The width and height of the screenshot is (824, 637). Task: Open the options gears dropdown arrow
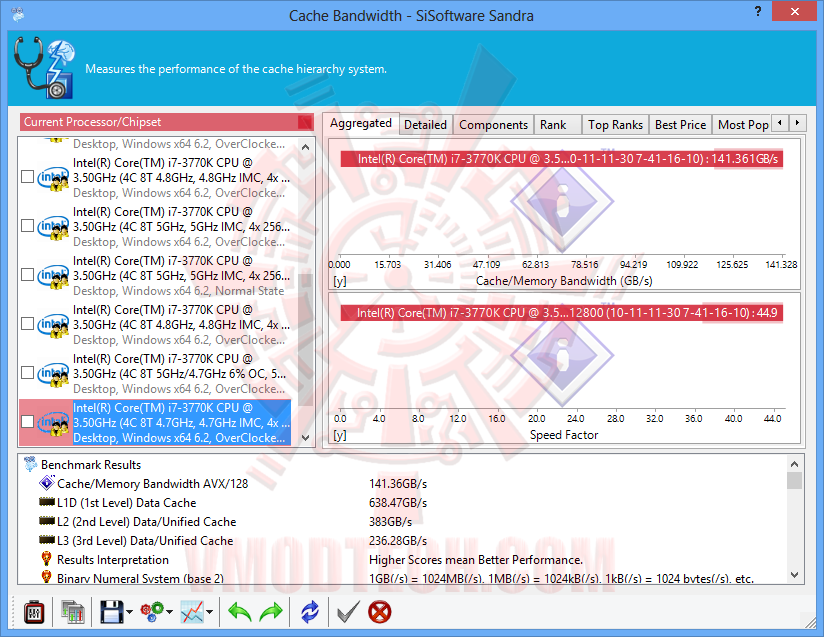(169, 612)
